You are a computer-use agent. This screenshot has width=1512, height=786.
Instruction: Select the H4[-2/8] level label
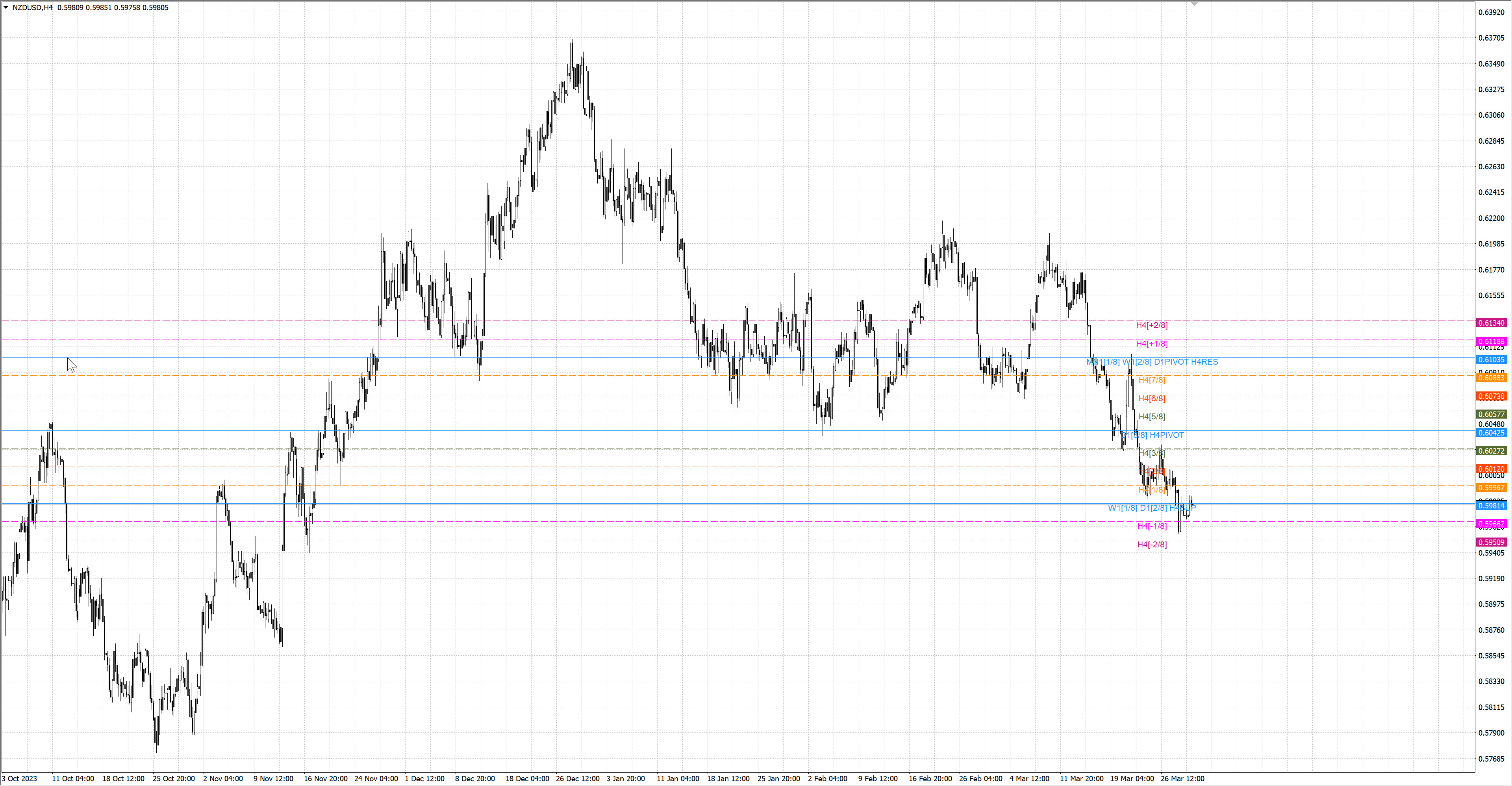[x=1152, y=545]
